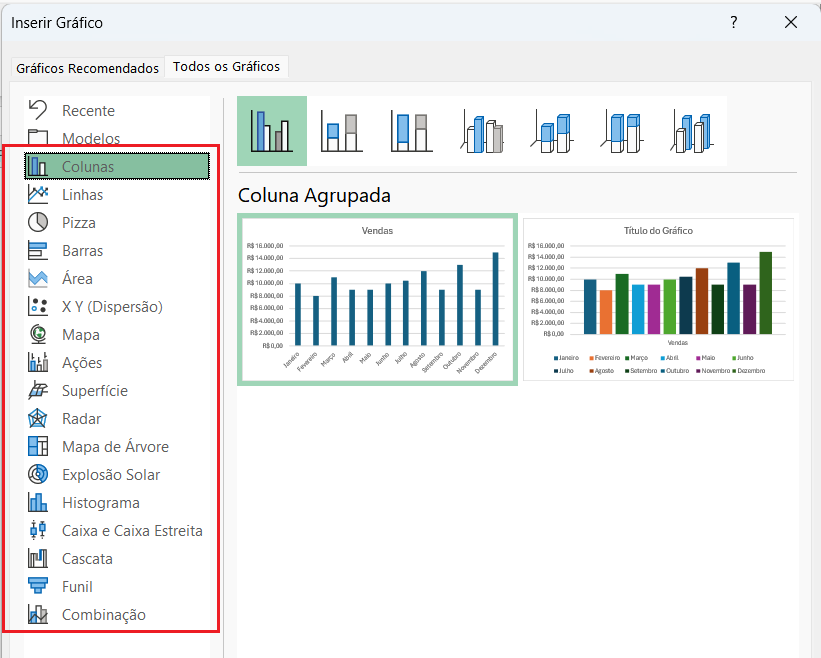
Task: Click the Vendas single-color chart preview
Action: [x=377, y=299]
